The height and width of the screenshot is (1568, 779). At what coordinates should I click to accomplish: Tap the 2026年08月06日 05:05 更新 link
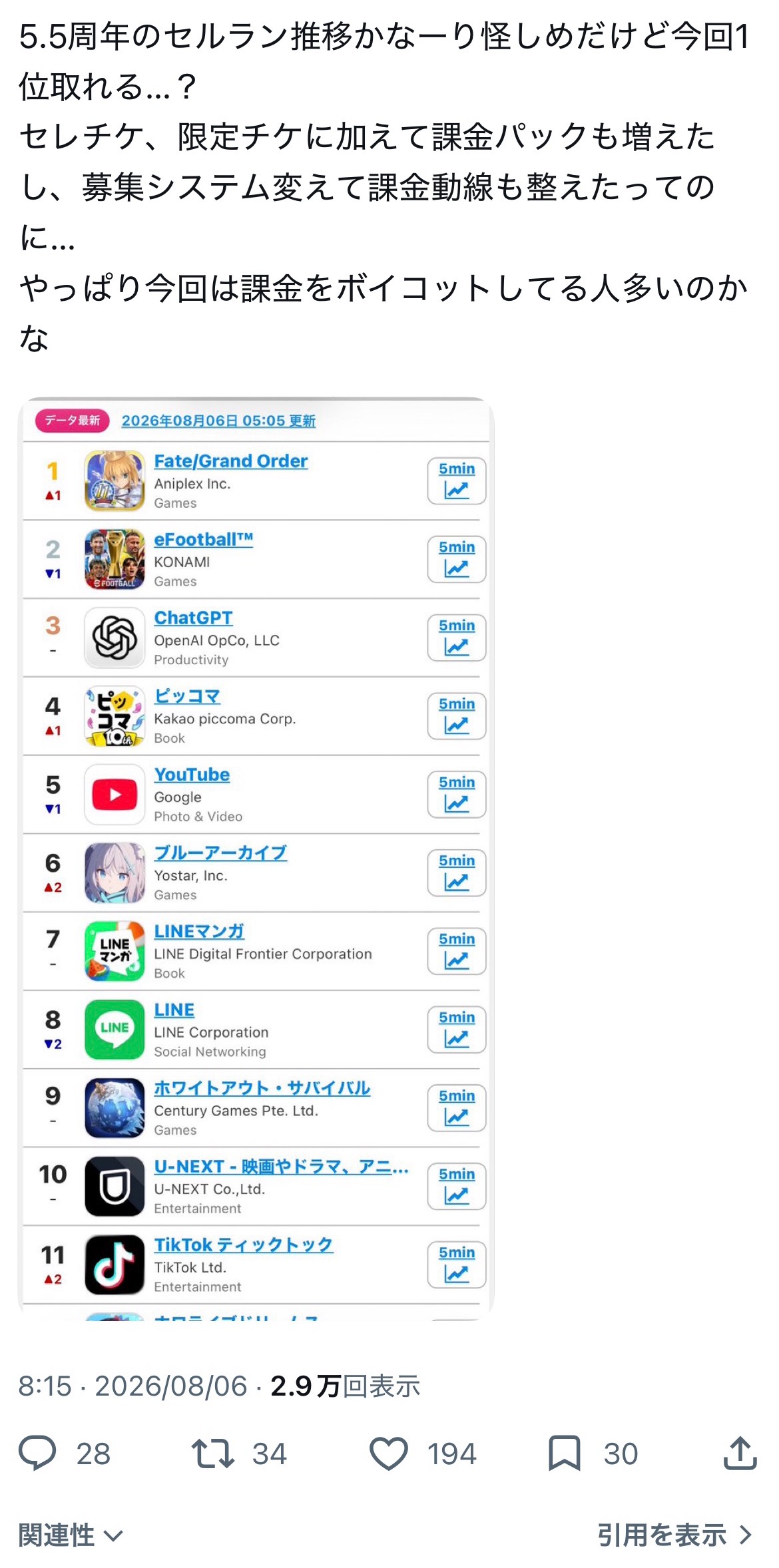pos(218,421)
